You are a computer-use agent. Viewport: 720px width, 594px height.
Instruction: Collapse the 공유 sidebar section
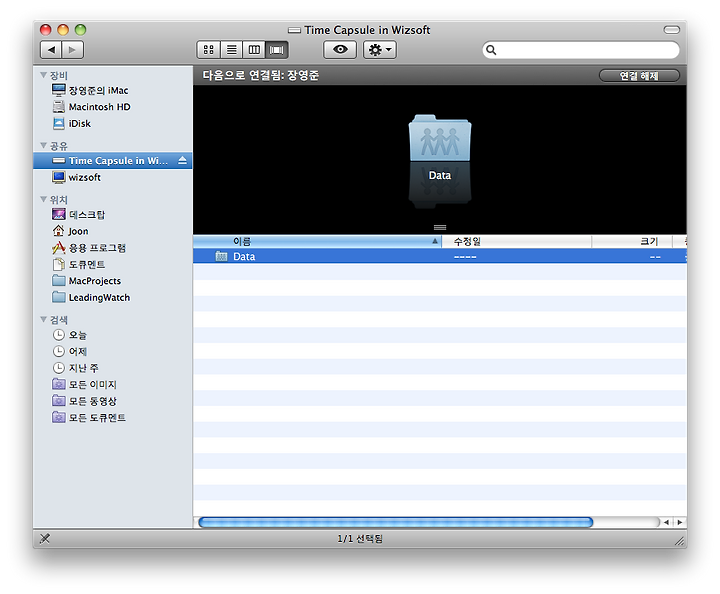pos(44,146)
